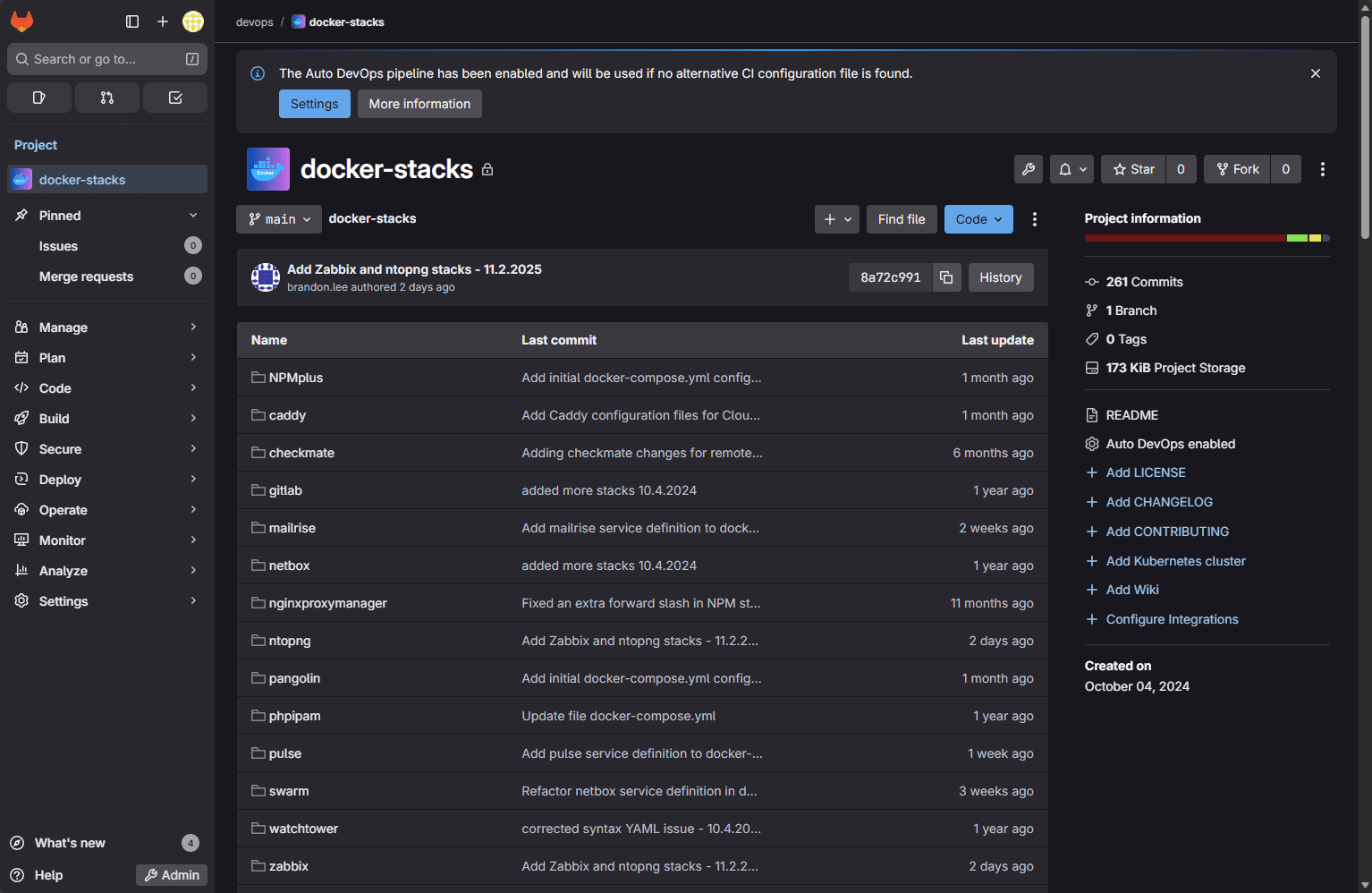Open your To-Do List checkmark icon

[x=174, y=97]
